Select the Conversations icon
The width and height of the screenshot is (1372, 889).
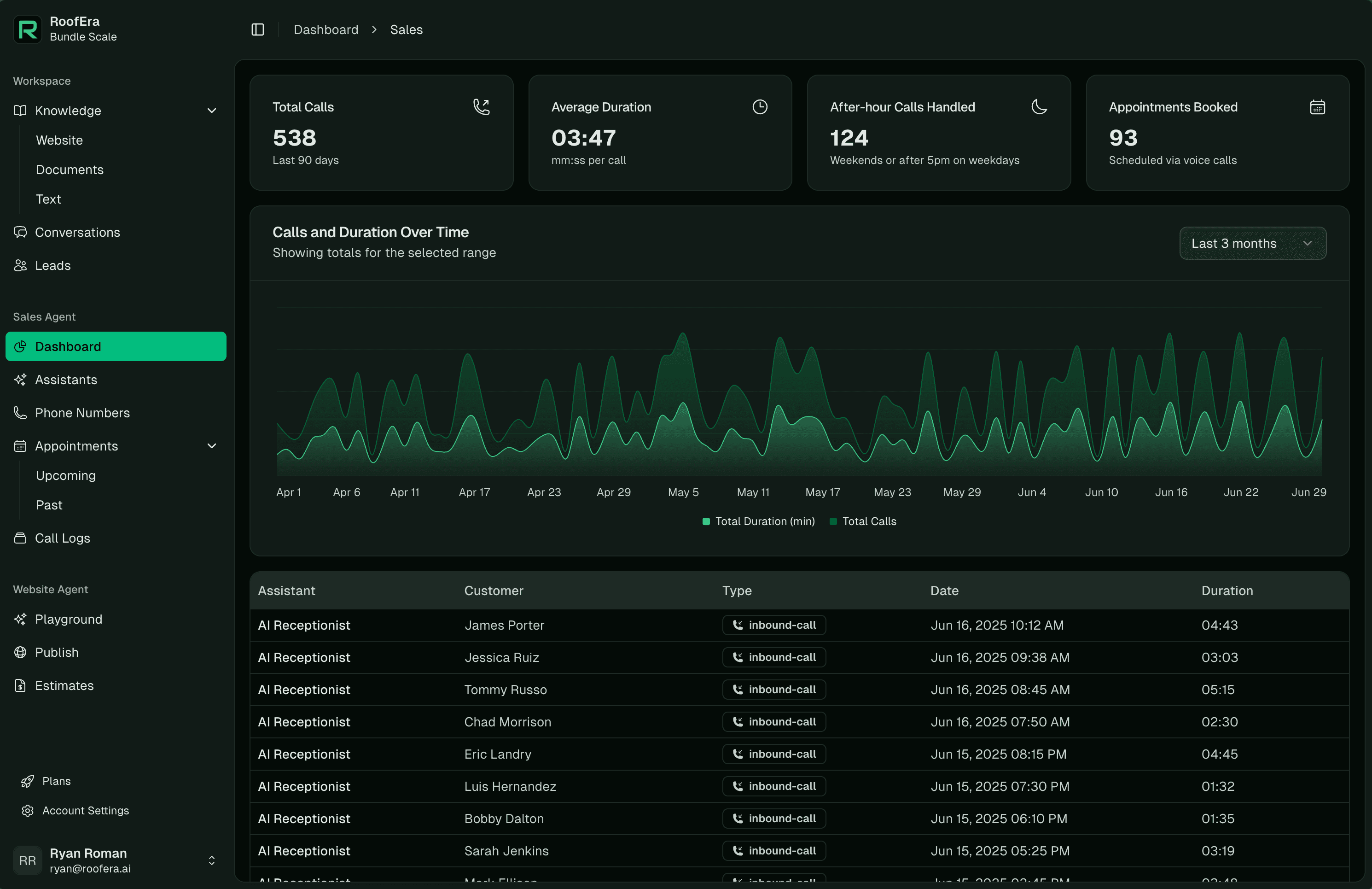tap(20, 232)
